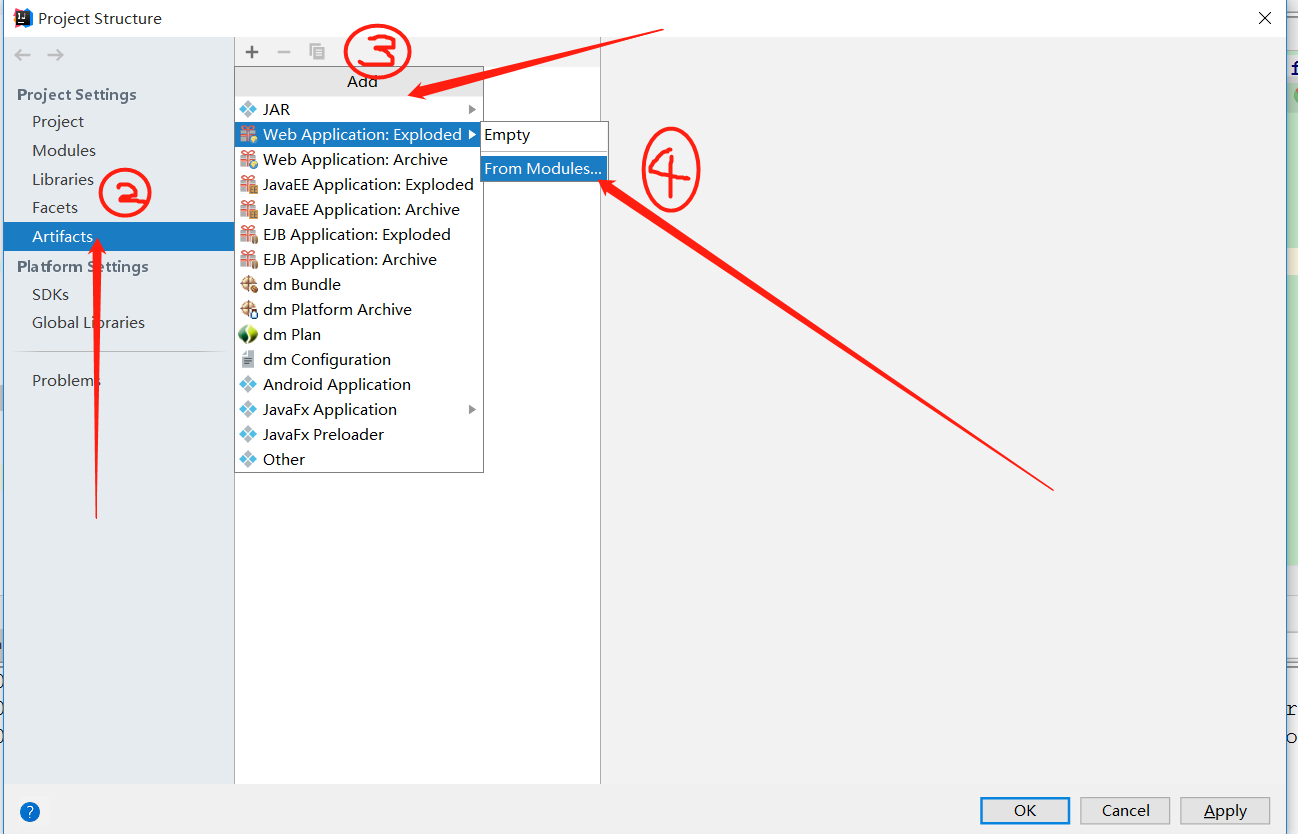1298x834 pixels.
Task: Select JavaEE Application: Exploded entry
Action: pos(358,184)
